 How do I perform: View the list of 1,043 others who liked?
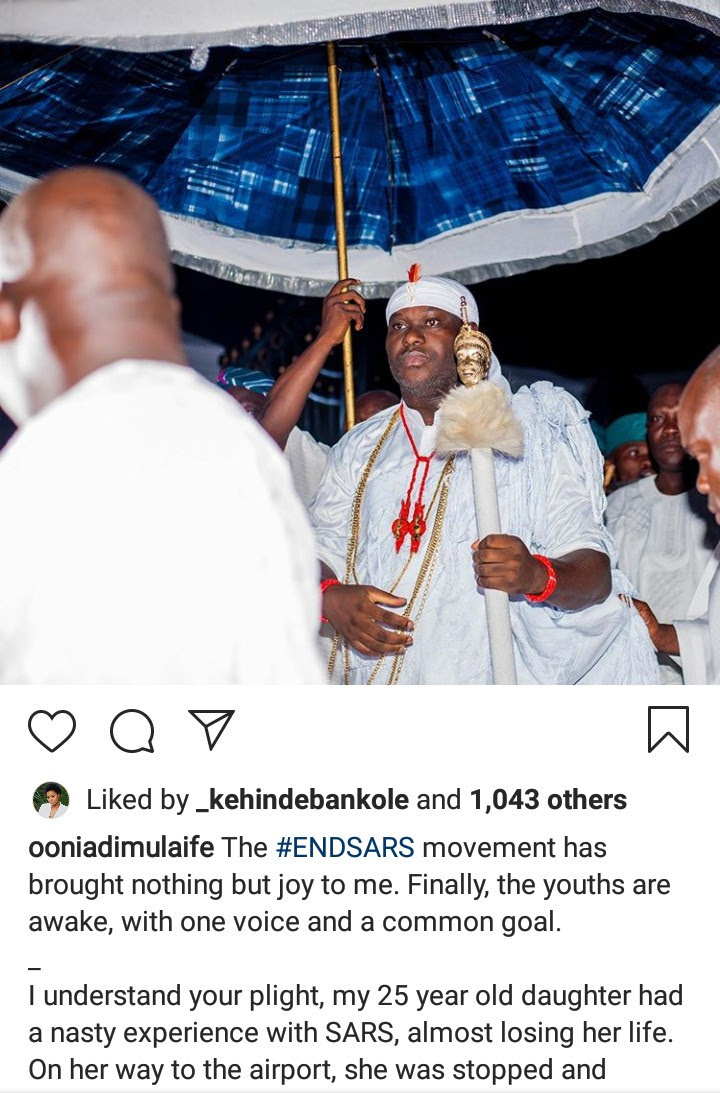point(548,800)
